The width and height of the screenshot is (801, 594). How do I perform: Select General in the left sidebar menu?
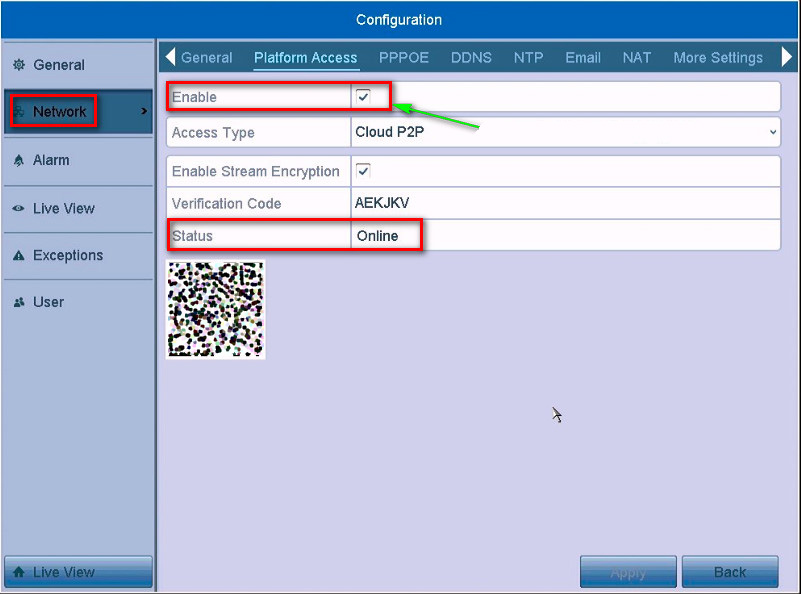pyautogui.click(x=78, y=65)
